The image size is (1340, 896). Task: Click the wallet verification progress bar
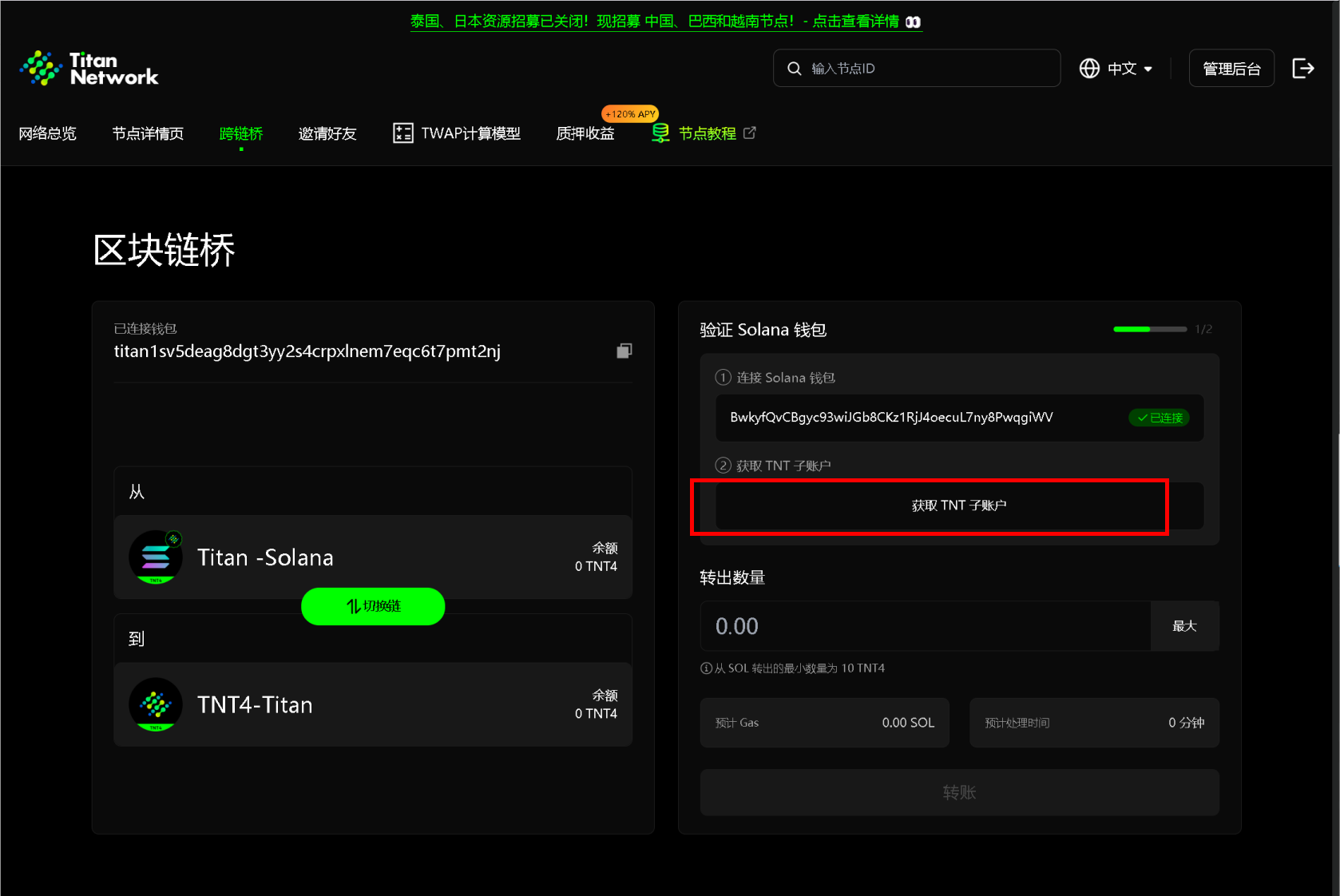click(x=1149, y=329)
